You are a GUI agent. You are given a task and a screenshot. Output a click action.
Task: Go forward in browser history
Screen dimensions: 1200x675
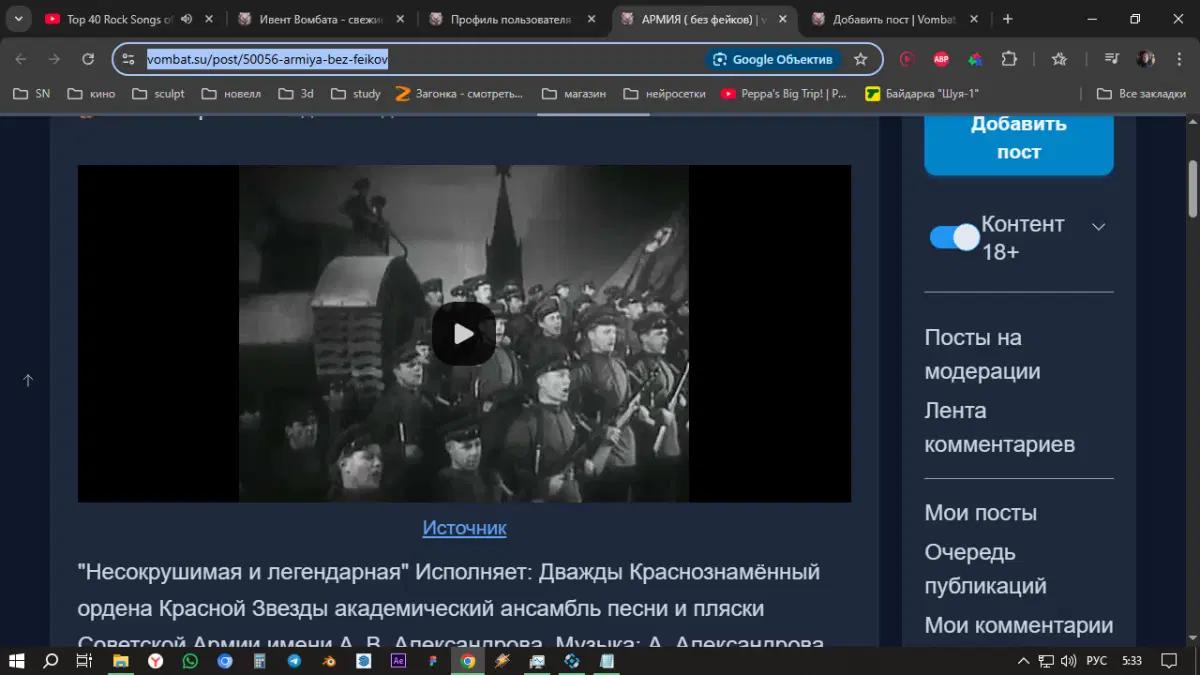tap(54, 59)
